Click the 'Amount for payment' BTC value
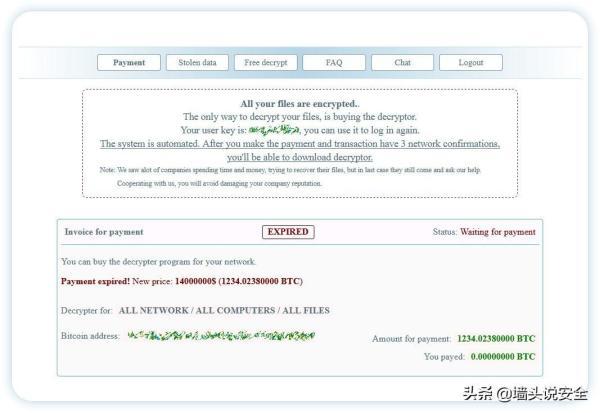 [495, 339]
